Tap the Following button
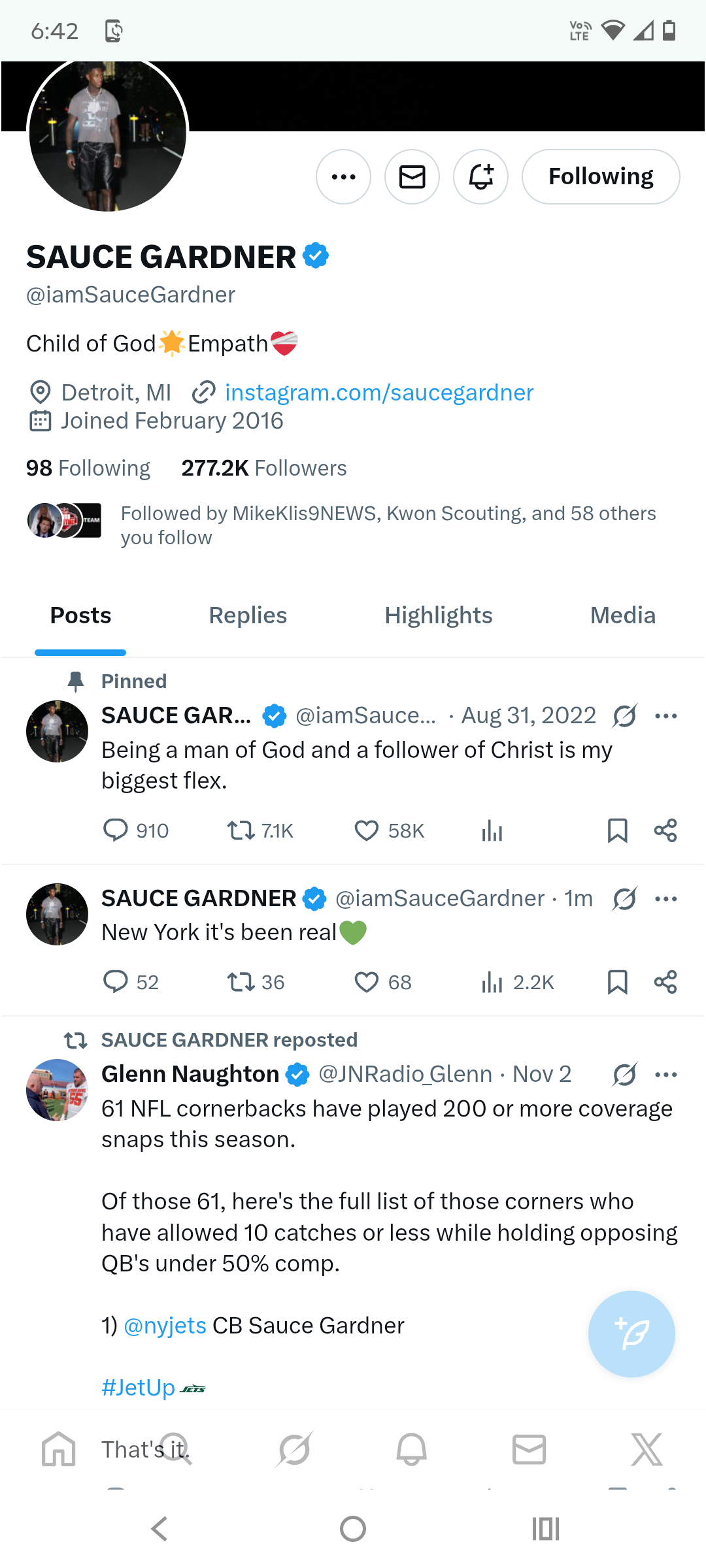The height and width of the screenshot is (1568, 706). pos(600,177)
